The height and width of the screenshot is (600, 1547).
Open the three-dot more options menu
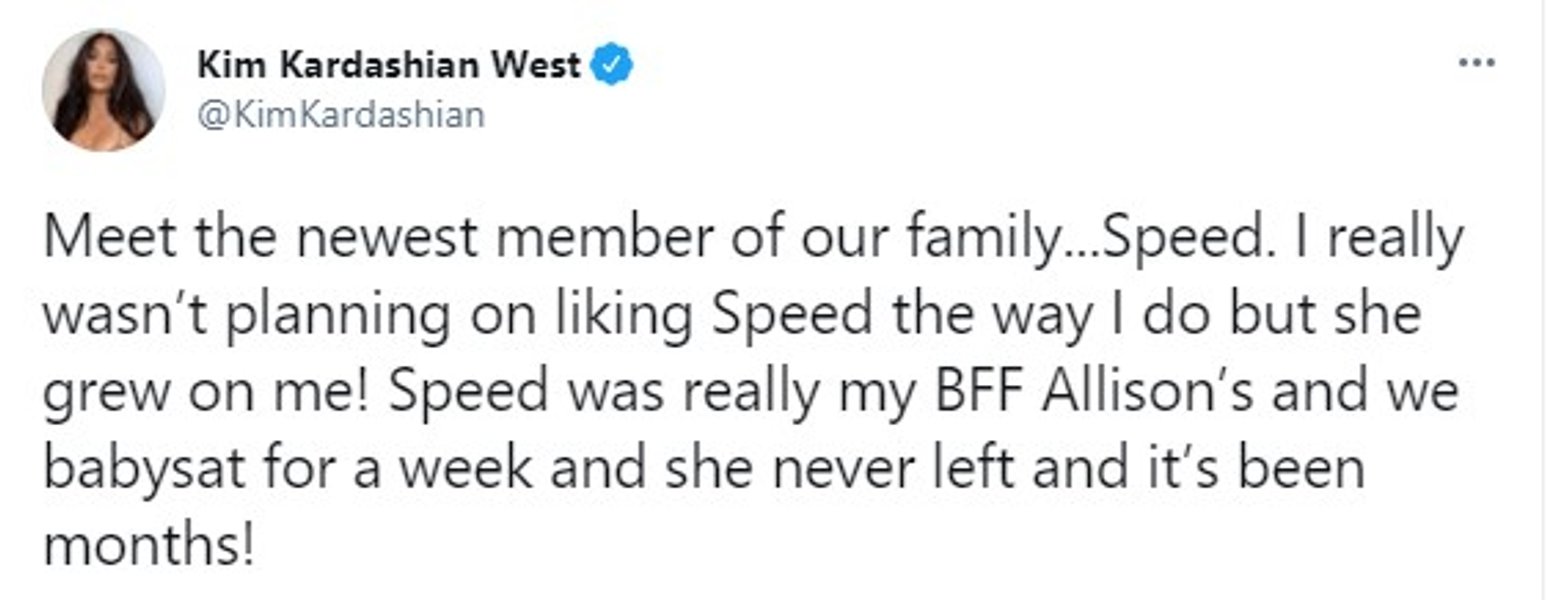pyautogui.click(x=1476, y=63)
